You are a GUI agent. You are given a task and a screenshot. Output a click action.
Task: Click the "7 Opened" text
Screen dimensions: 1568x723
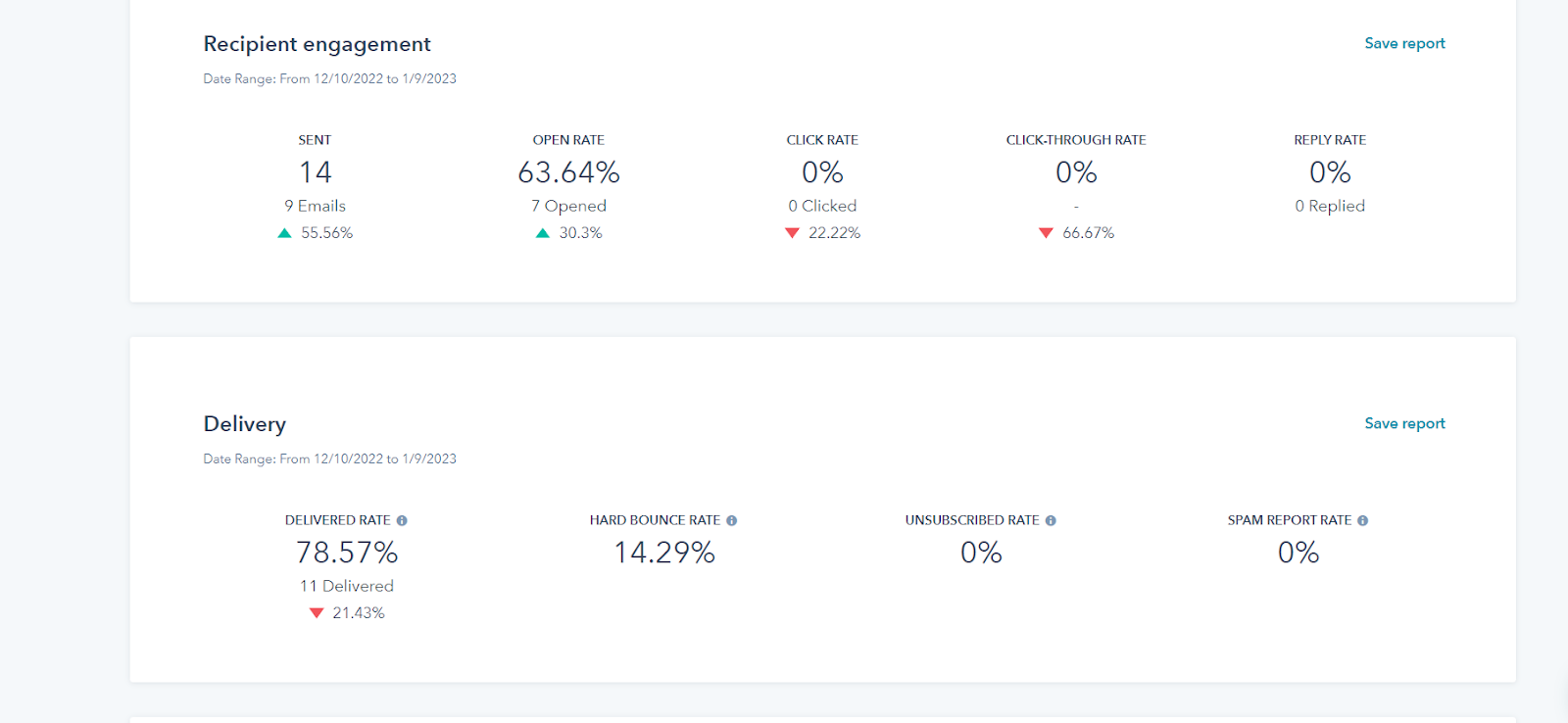[x=568, y=206]
